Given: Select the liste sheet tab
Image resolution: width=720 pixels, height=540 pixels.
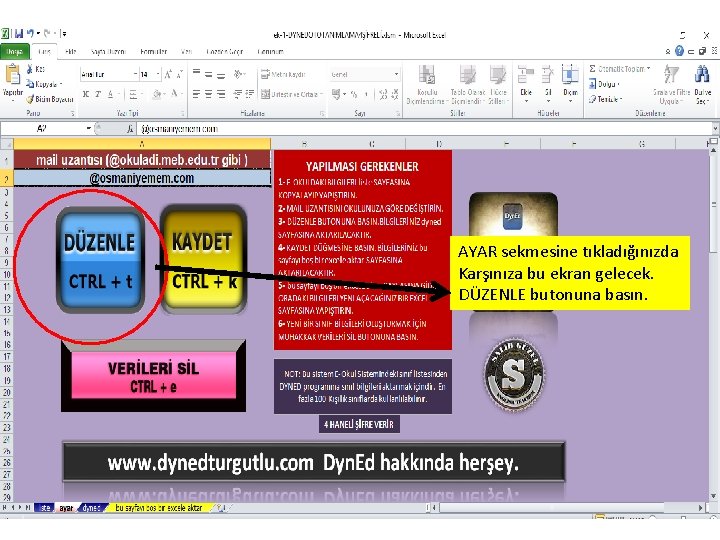Looking at the screenshot, I should click(x=45, y=508).
